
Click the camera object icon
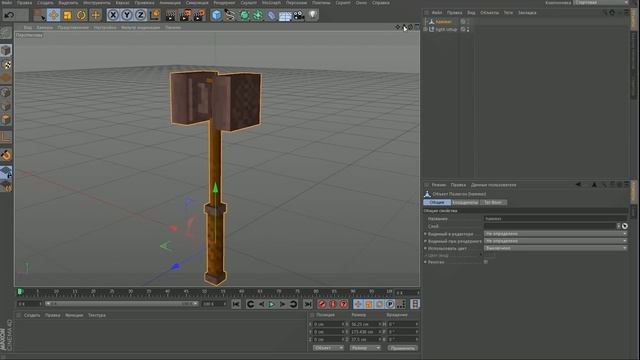pos(299,15)
